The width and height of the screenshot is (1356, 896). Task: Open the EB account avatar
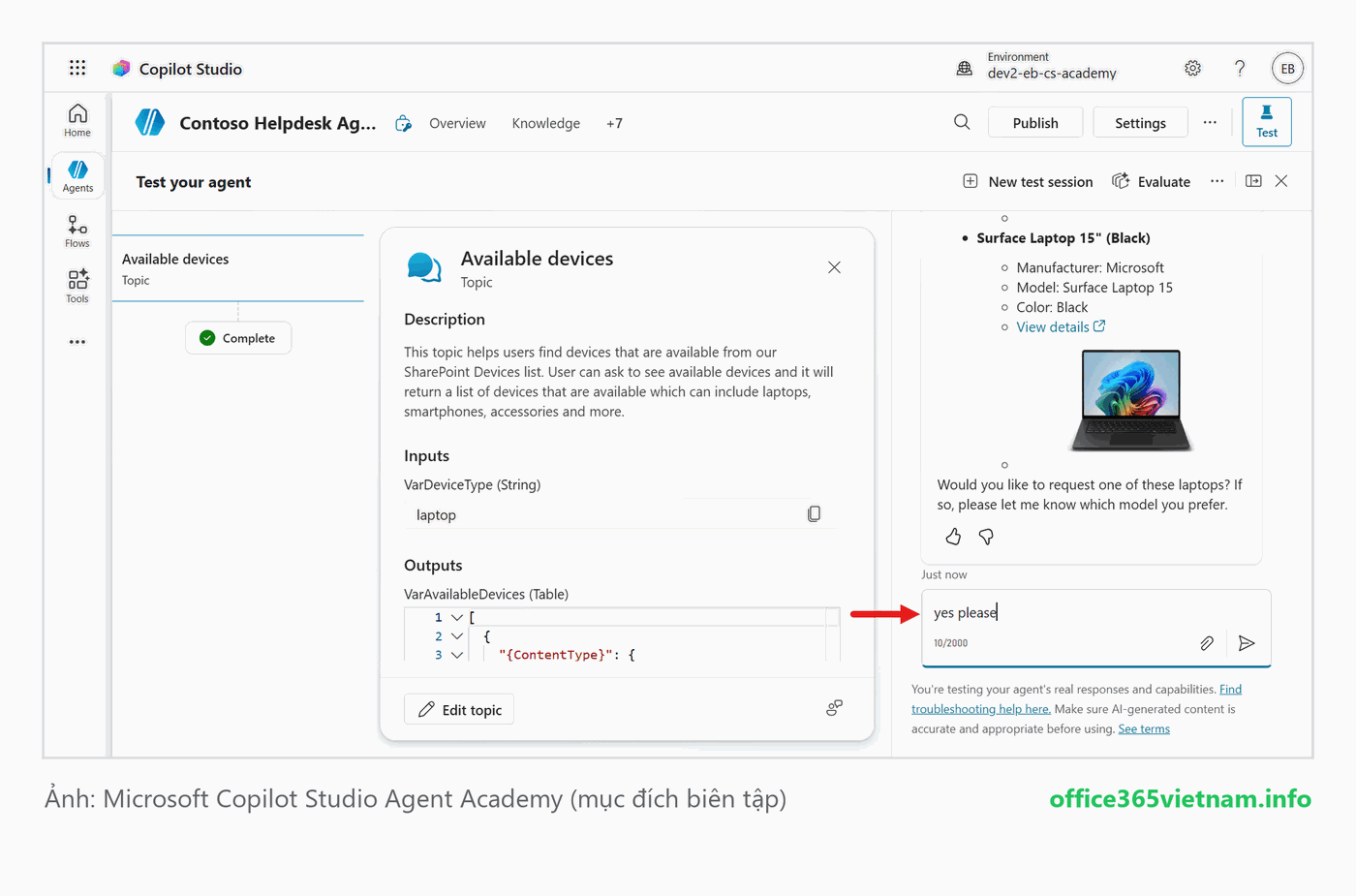1287,68
